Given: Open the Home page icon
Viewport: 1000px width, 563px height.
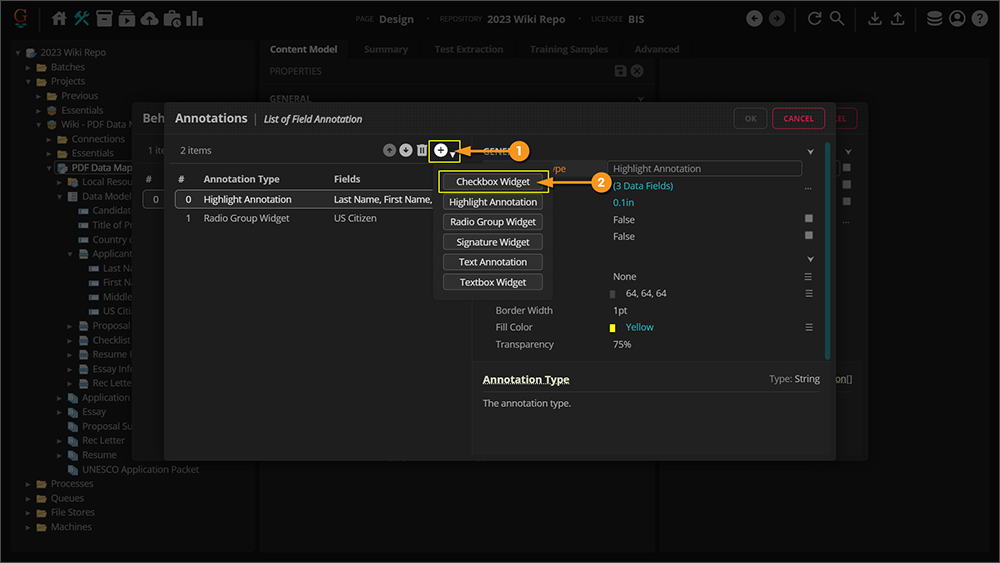Looking at the screenshot, I should coord(59,19).
